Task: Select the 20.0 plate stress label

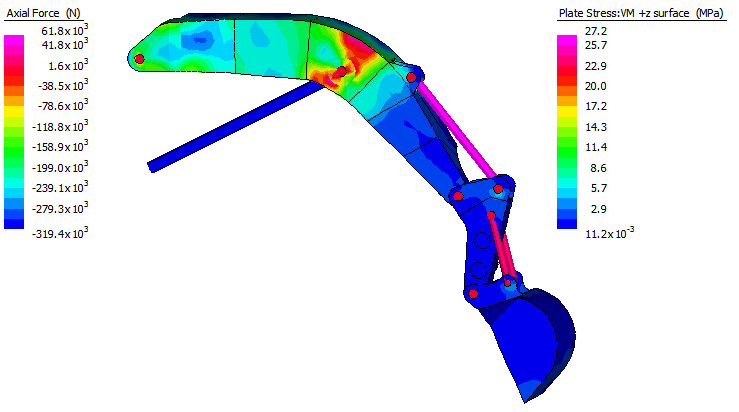Action: point(596,86)
